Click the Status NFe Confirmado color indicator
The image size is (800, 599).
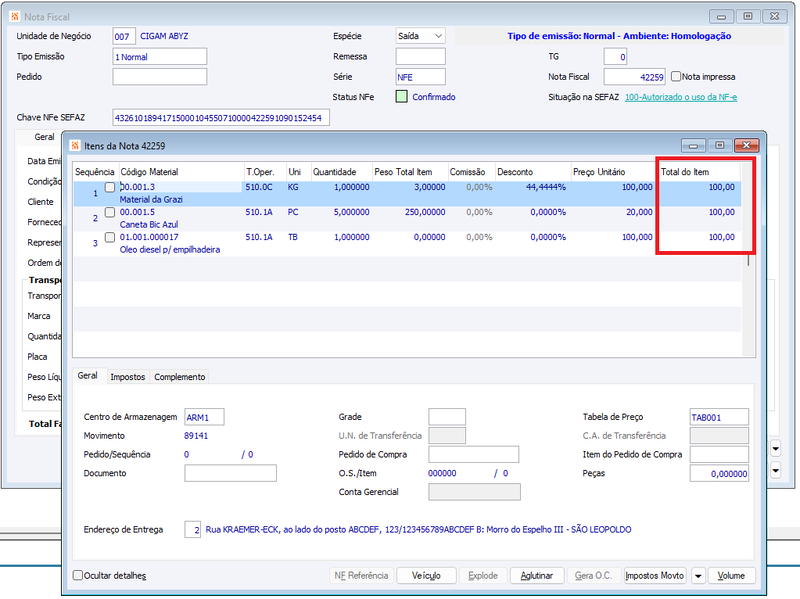point(402,97)
